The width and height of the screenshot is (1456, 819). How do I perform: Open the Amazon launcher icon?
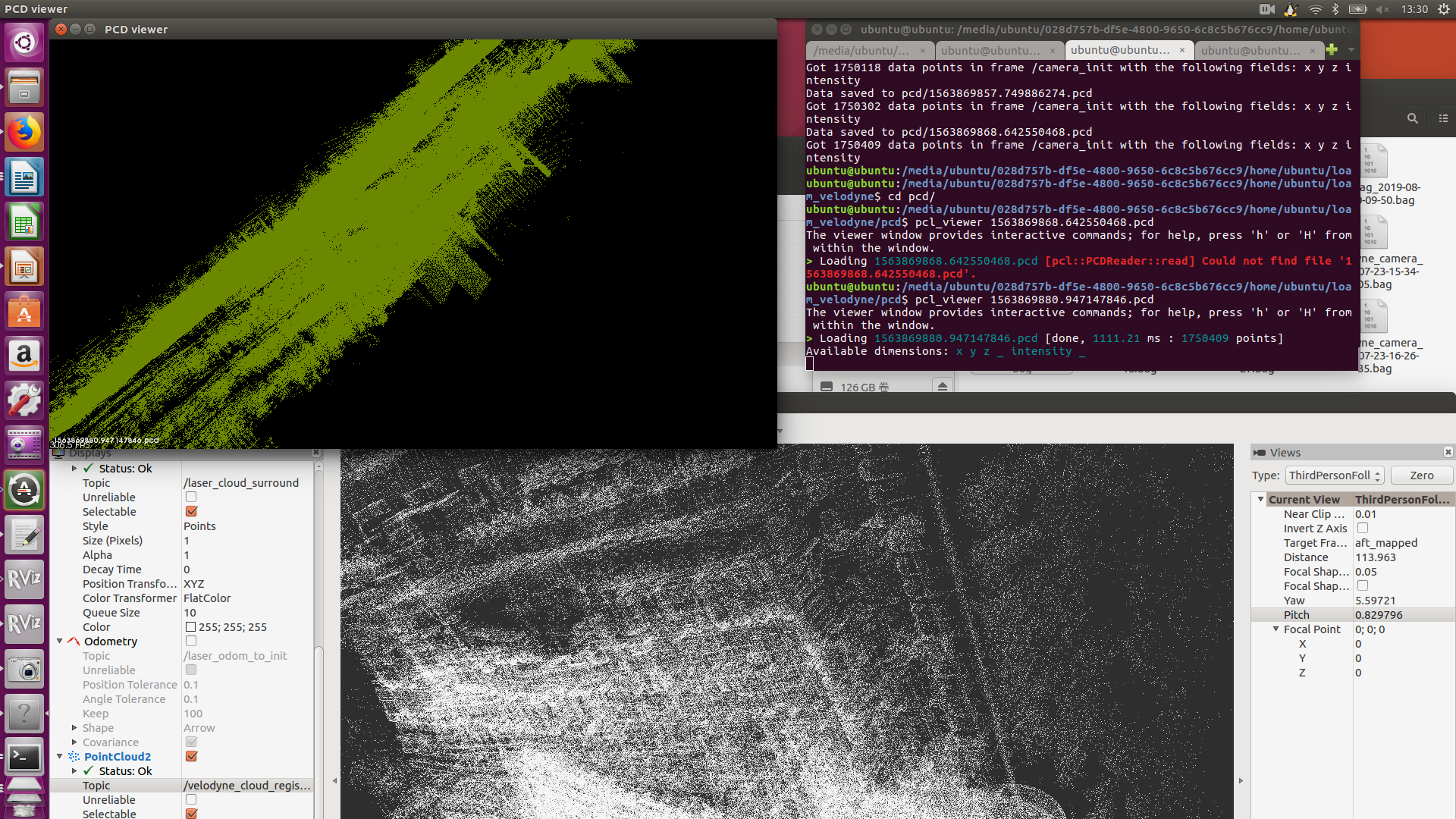click(24, 356)
